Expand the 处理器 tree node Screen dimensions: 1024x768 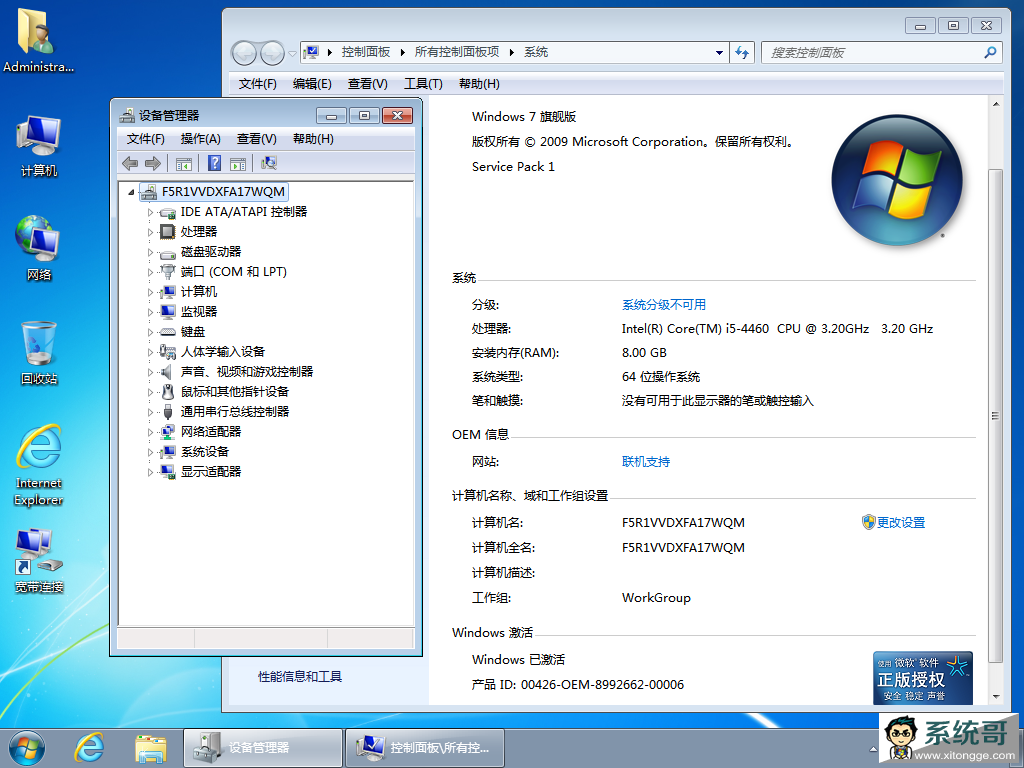point(150,232)
